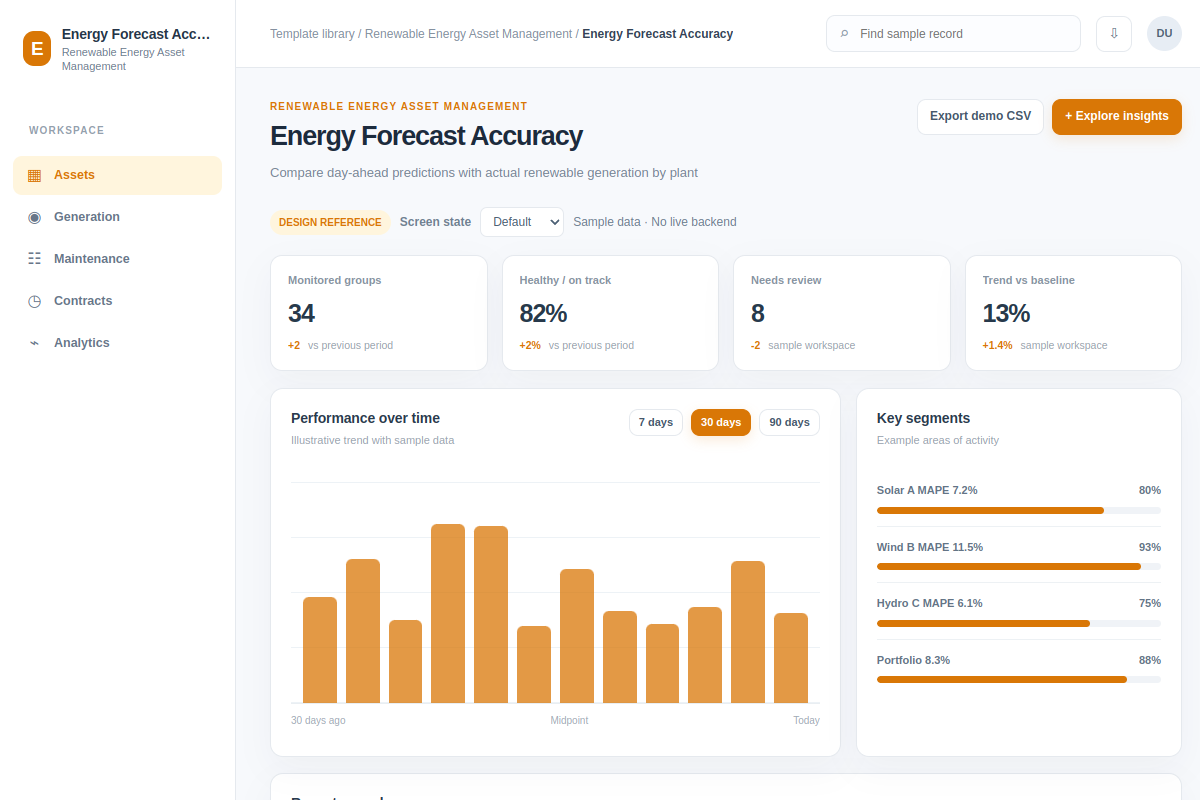Open the Maintenance section
1200x800 pixels.
tap(117, 259)
